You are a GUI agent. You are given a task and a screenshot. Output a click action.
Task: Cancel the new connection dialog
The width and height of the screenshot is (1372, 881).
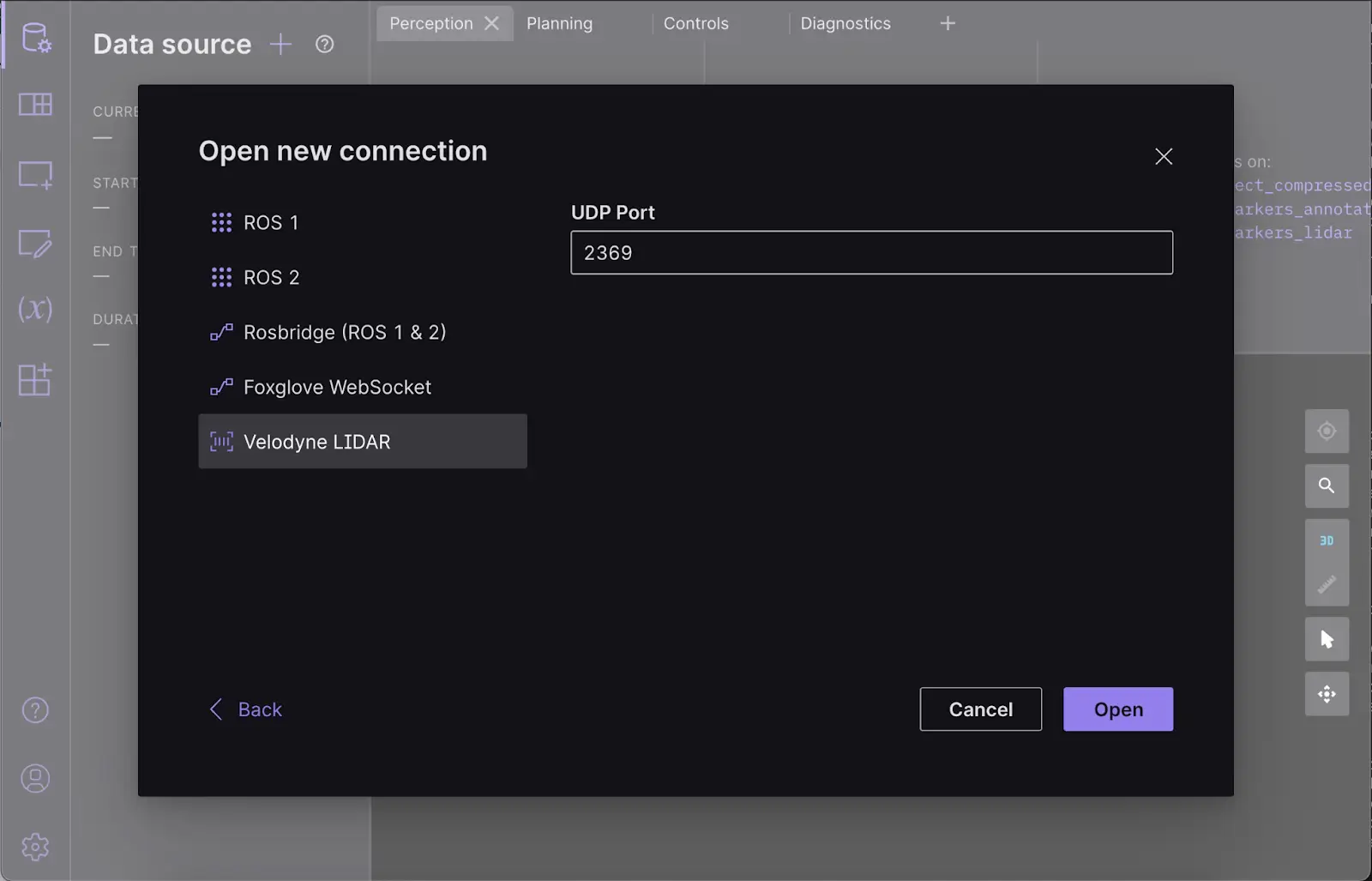coord(980,709)
